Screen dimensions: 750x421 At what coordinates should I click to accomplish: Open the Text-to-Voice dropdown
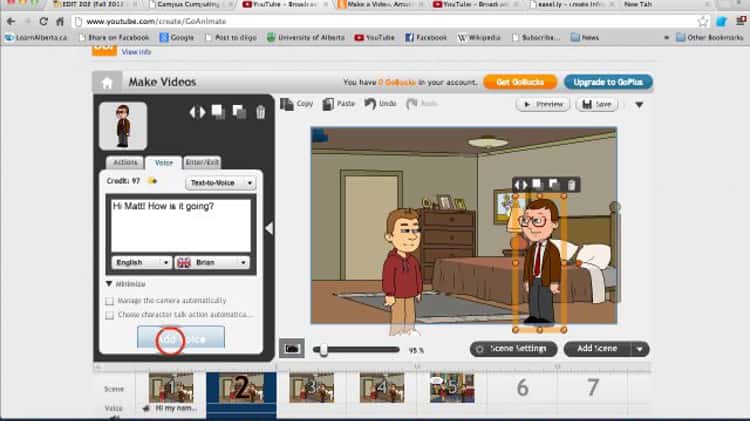[221, 183]
